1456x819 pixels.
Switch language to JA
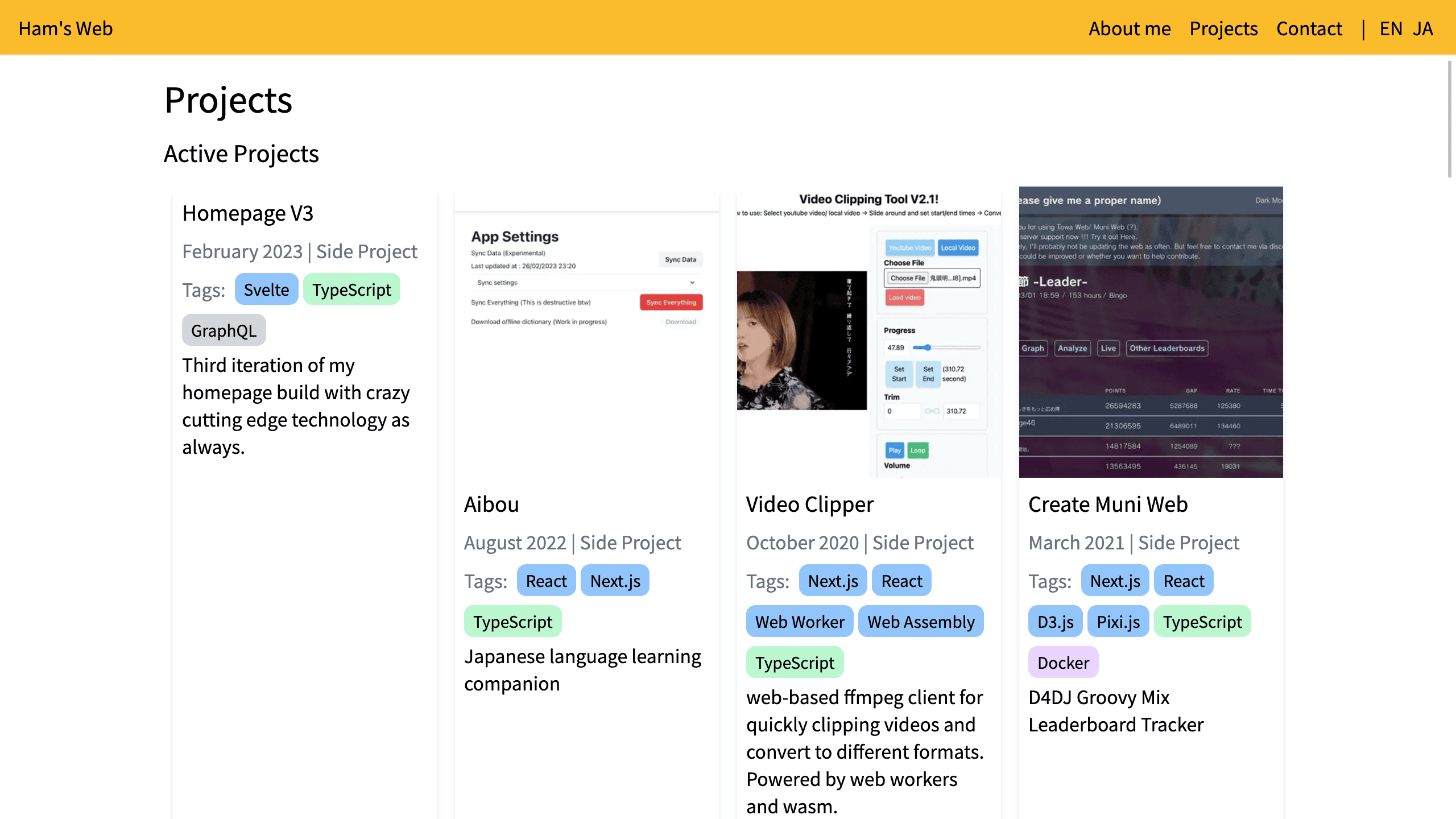click(1422, 28)
